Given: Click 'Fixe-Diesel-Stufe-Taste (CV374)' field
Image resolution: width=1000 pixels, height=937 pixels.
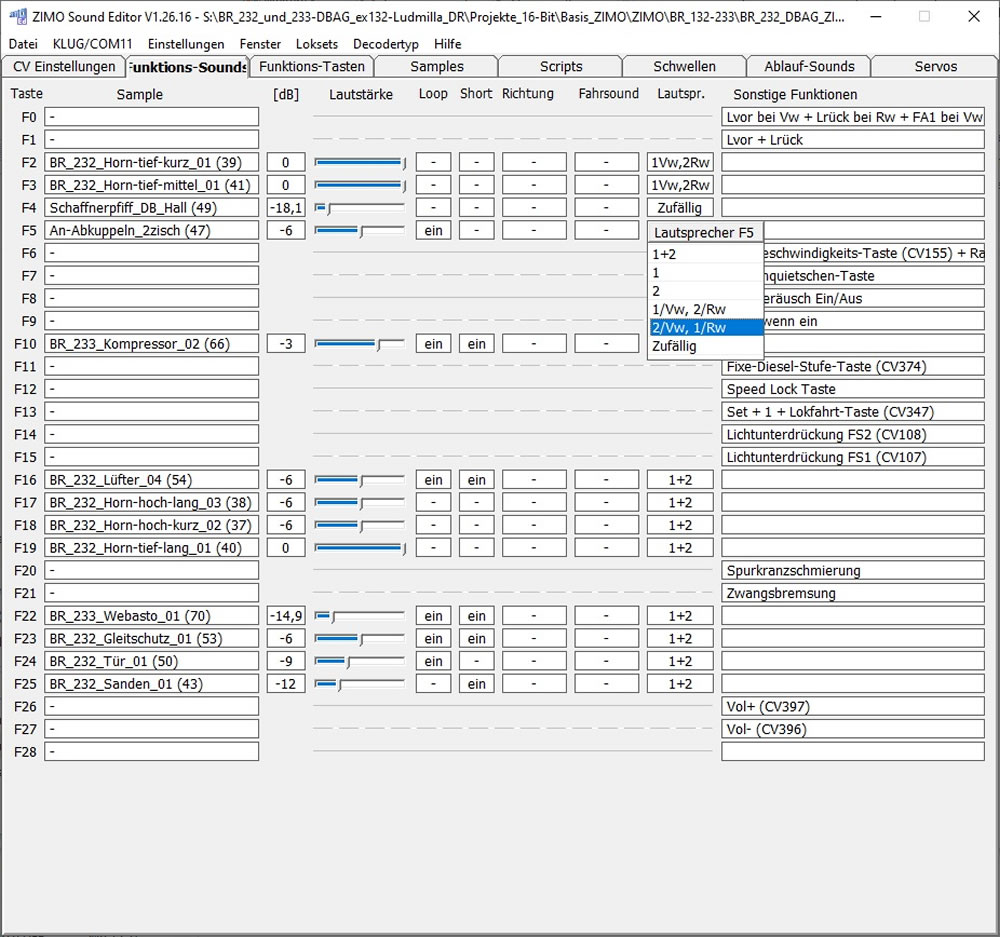Looking at the screenshot, I should (x=853, y=366).
